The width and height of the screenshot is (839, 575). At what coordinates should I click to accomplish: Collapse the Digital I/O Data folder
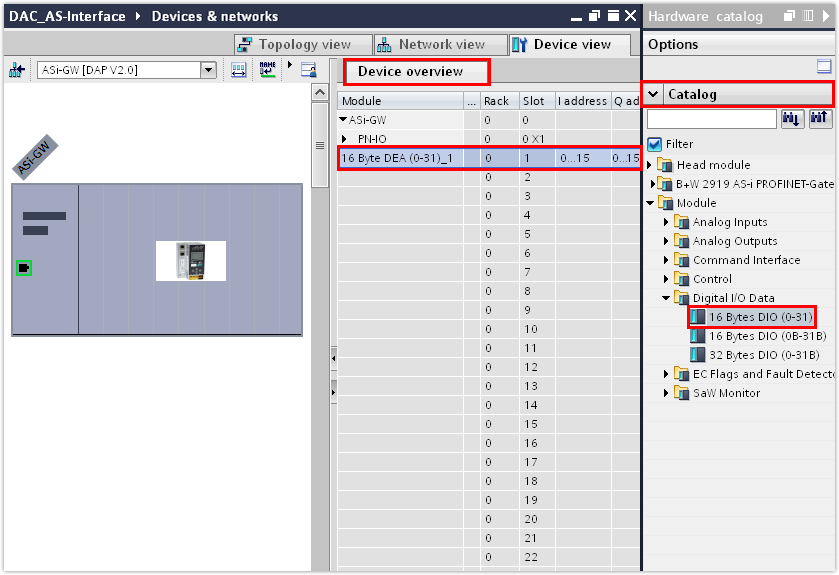pos(667,298)
